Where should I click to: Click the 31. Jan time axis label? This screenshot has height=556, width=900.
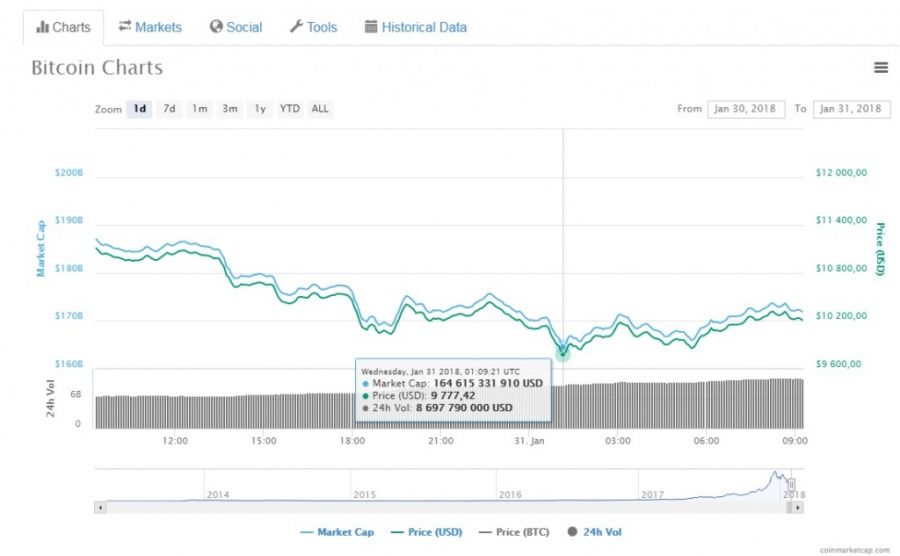[529, 441]
